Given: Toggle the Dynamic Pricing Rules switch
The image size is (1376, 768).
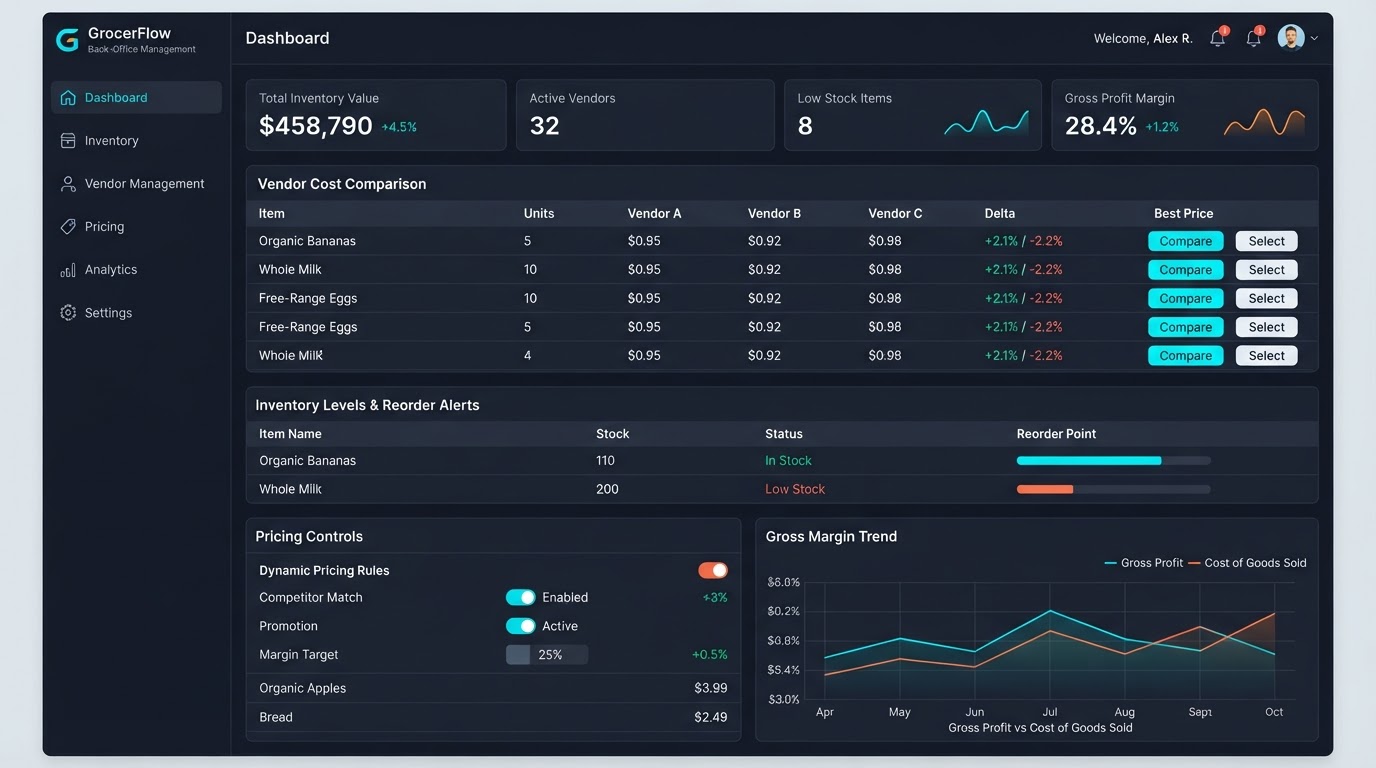Looking at the screenshot, I should tap(713, 570).
